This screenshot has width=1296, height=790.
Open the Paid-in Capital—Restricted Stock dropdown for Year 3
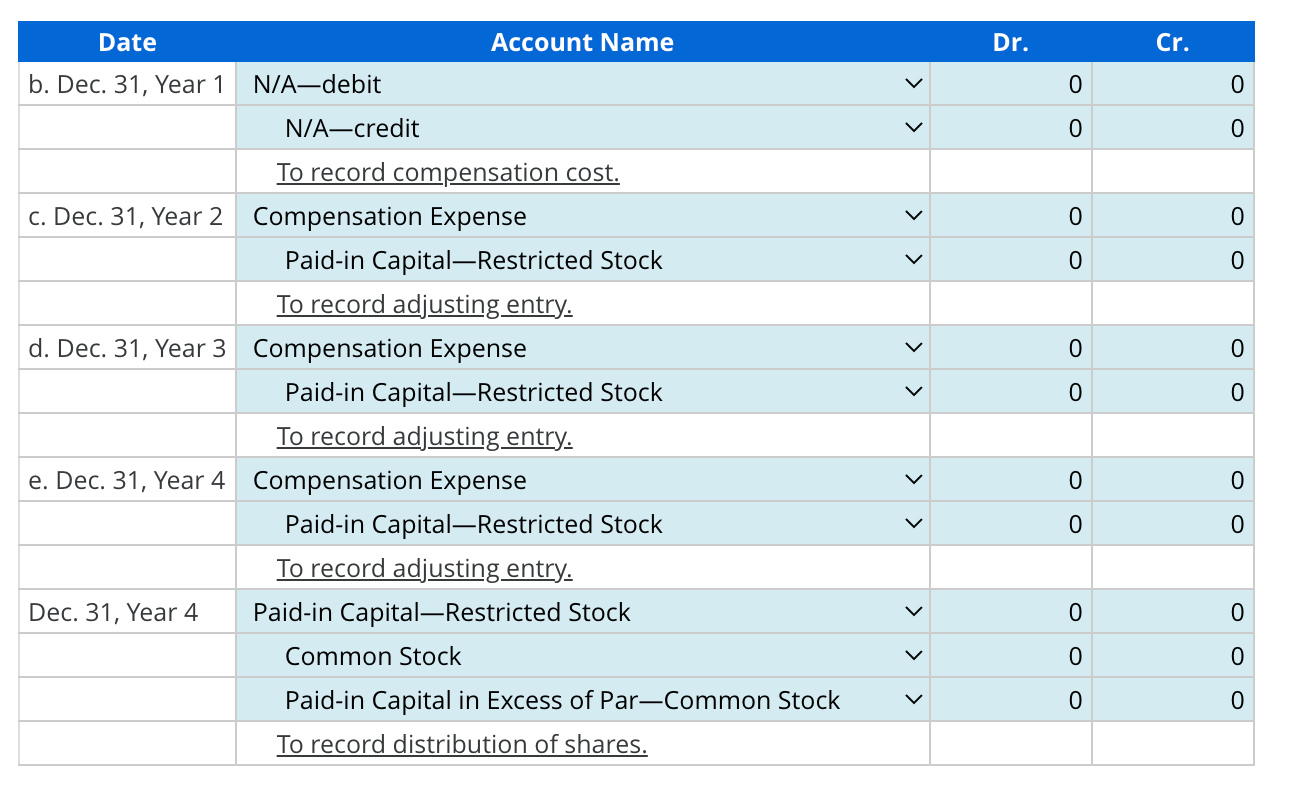coord(913,391)
